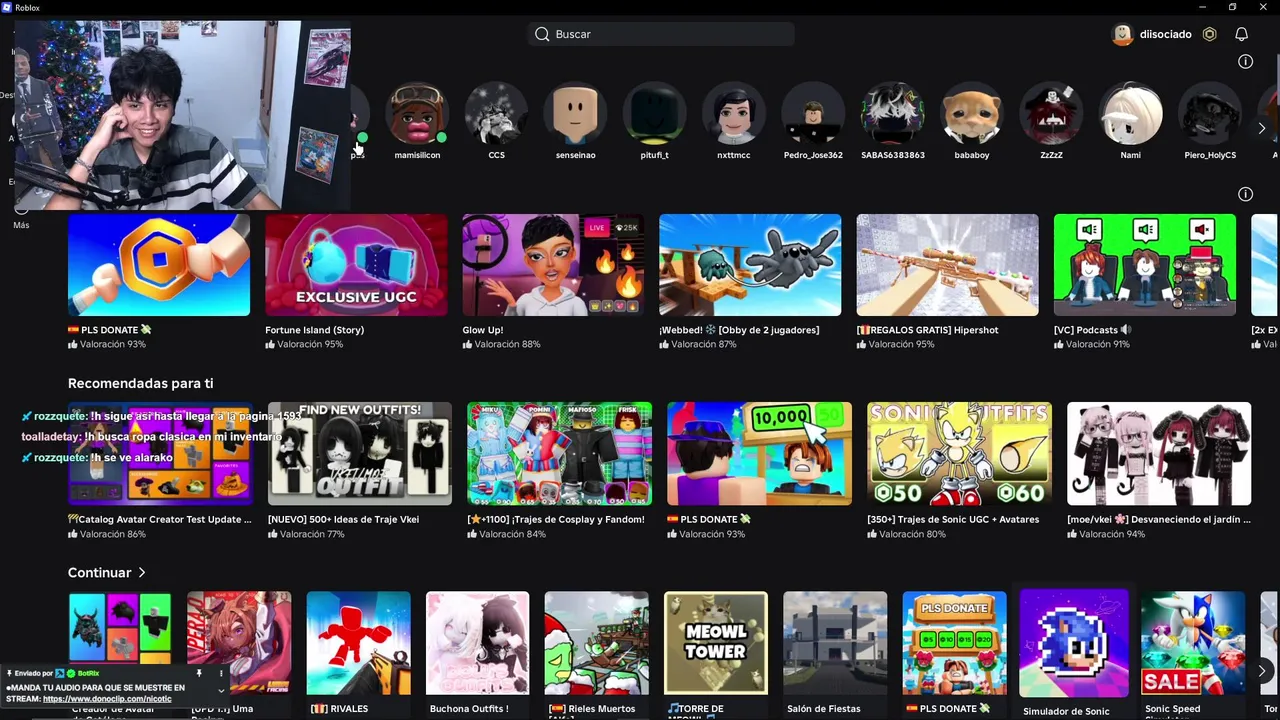Open the Salón de Fiestas tile
This screenshot has width=1280, height=720.
835,644
